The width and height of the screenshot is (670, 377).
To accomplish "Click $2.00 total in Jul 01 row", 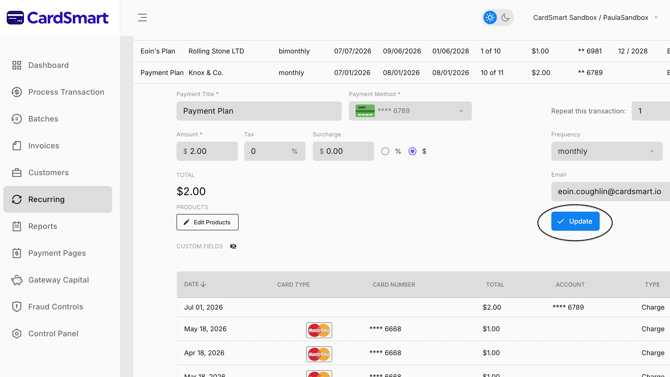I will coord(492,307).
